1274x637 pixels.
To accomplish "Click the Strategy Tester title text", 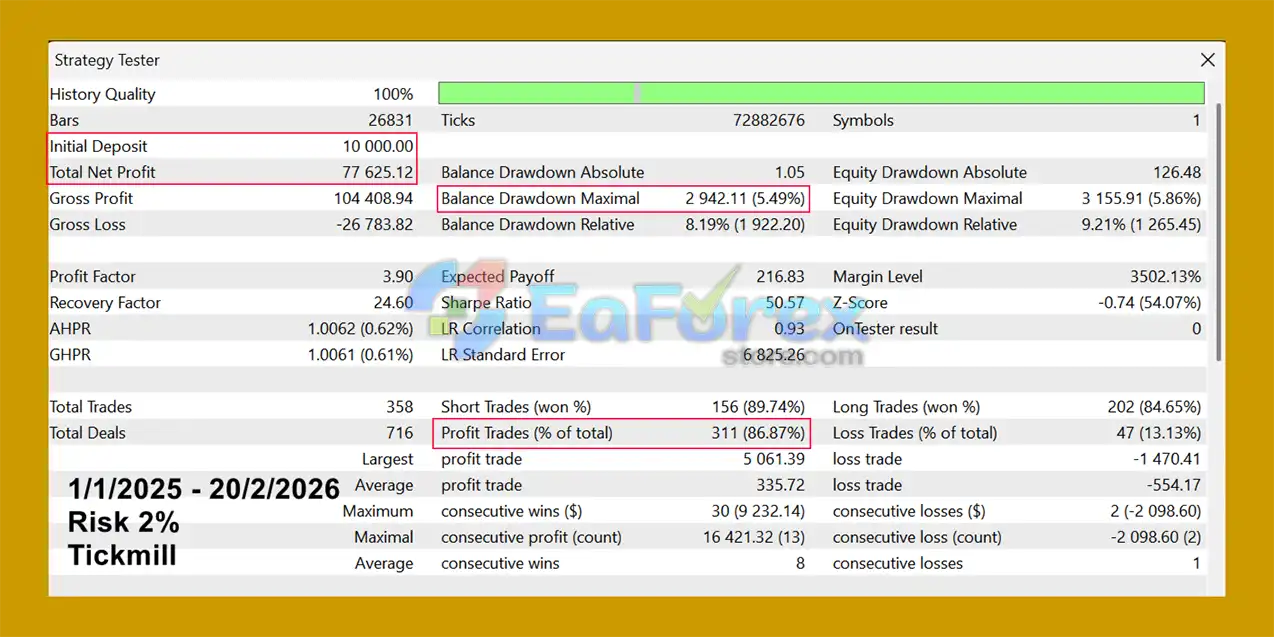I will point(107,60).
